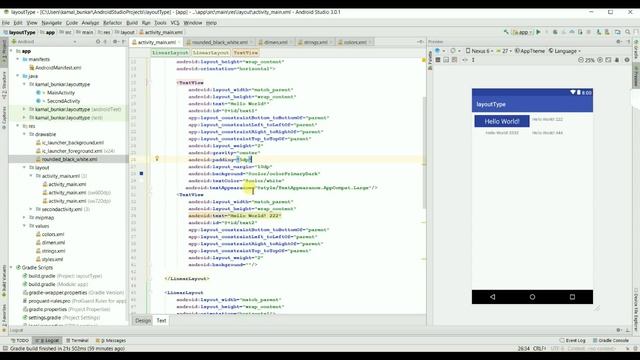The width and height of the screenshot is (640, 360).
Task: Select MainActivity in project tree
Action: (x=61, y=93)
